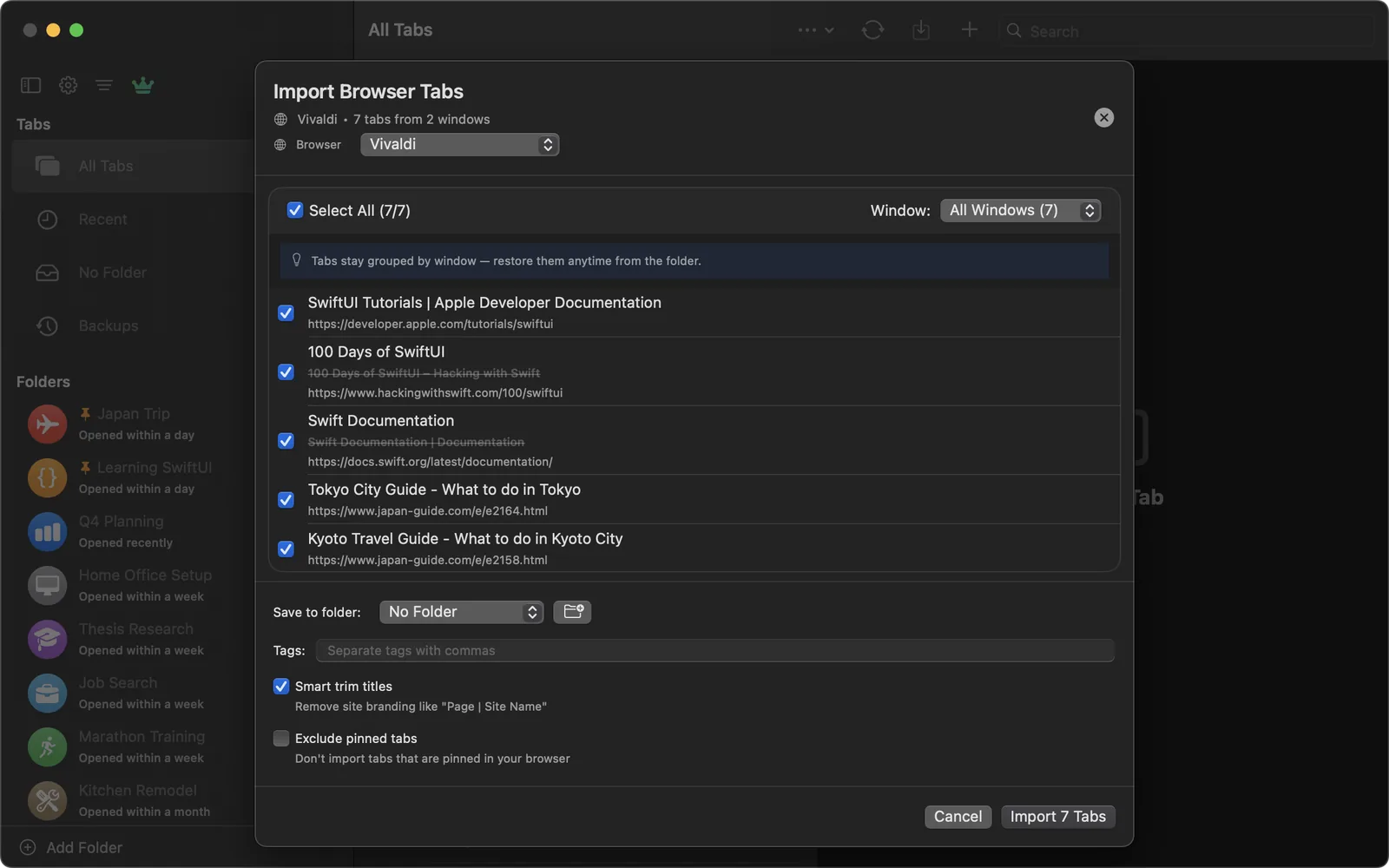This screenshot has width=1389, height=868.
Task: Uncheck the Kyoto Travel Guide checkbox
Action: pos(286,549)
